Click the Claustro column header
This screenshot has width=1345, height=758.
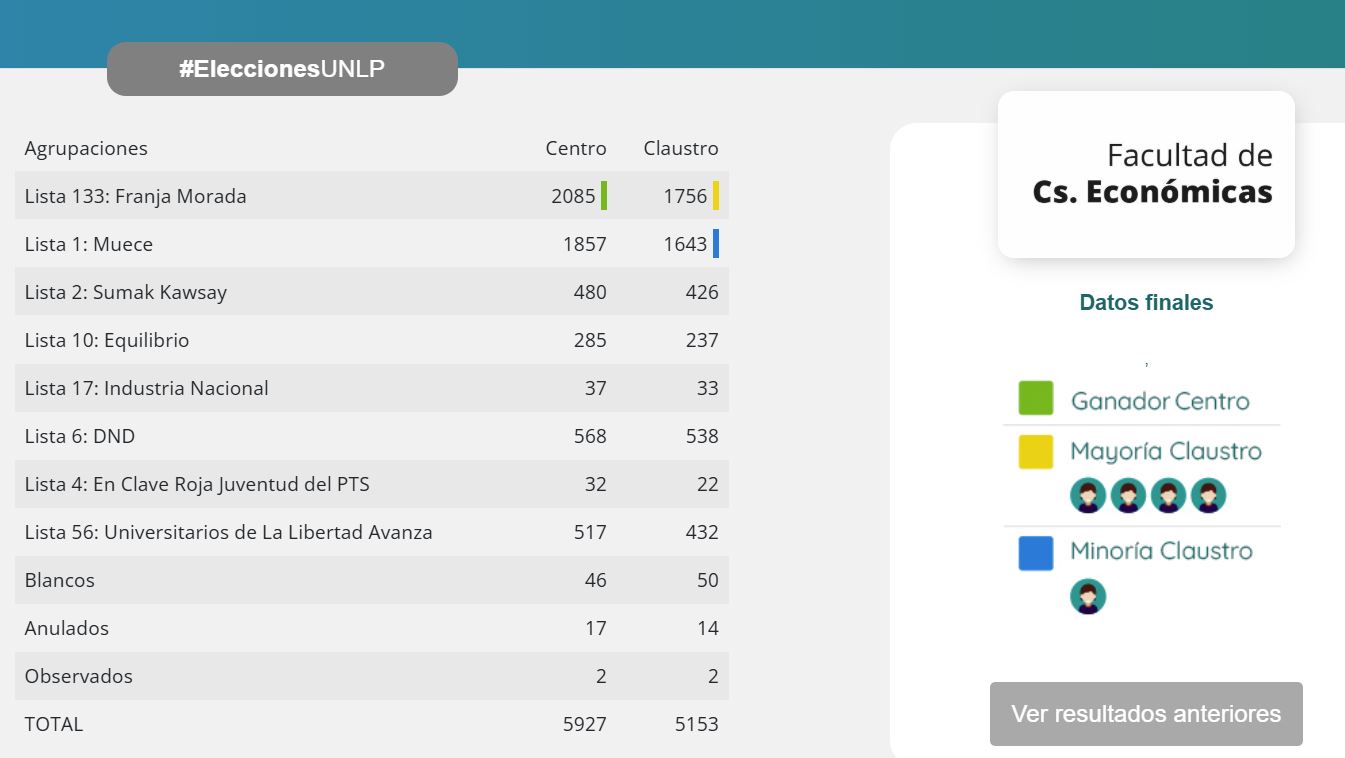[681, 148]
